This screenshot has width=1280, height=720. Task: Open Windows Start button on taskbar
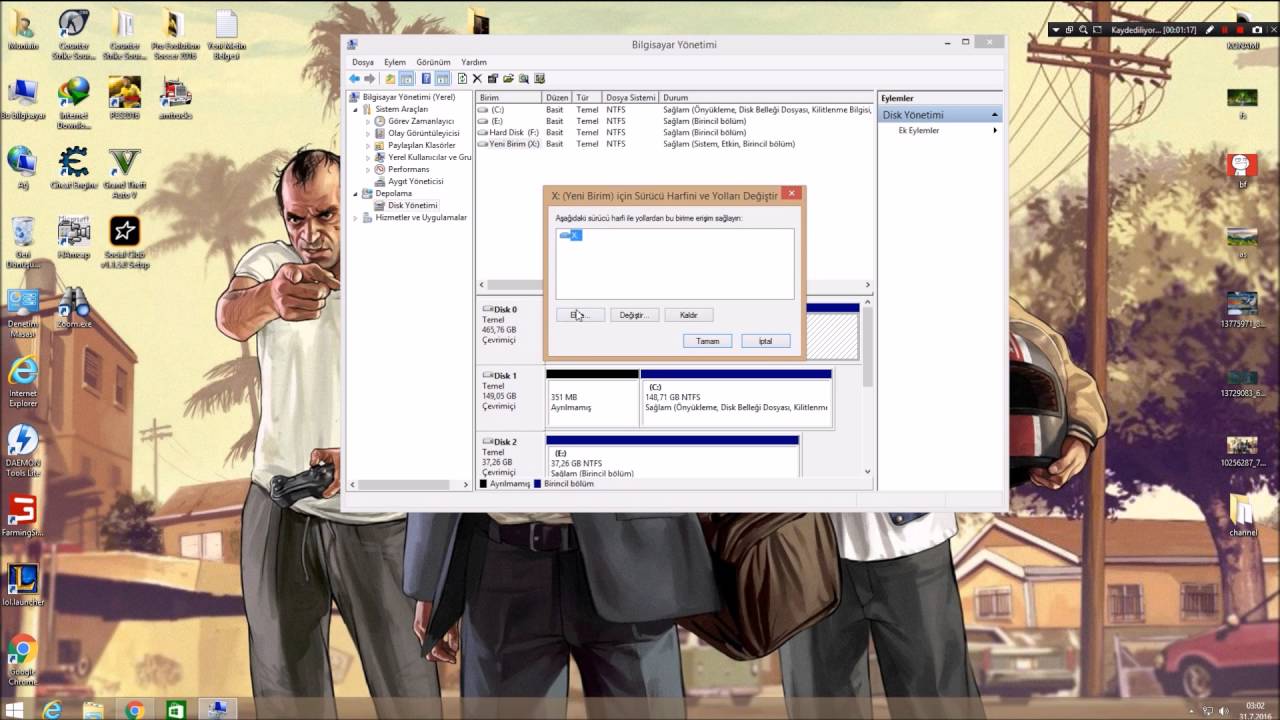(x=15, y=709)
